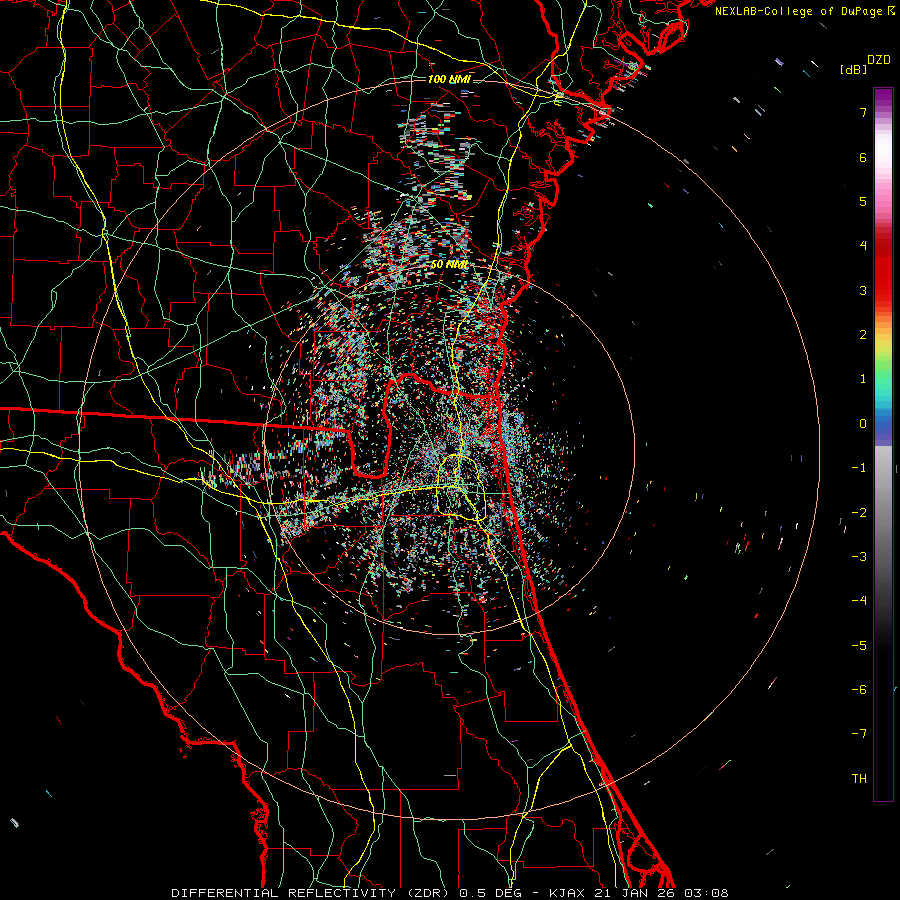Click the 6 value on color scale
Image resolution: width=900 pixels, height=900 pixels.
tap(863, 157)
